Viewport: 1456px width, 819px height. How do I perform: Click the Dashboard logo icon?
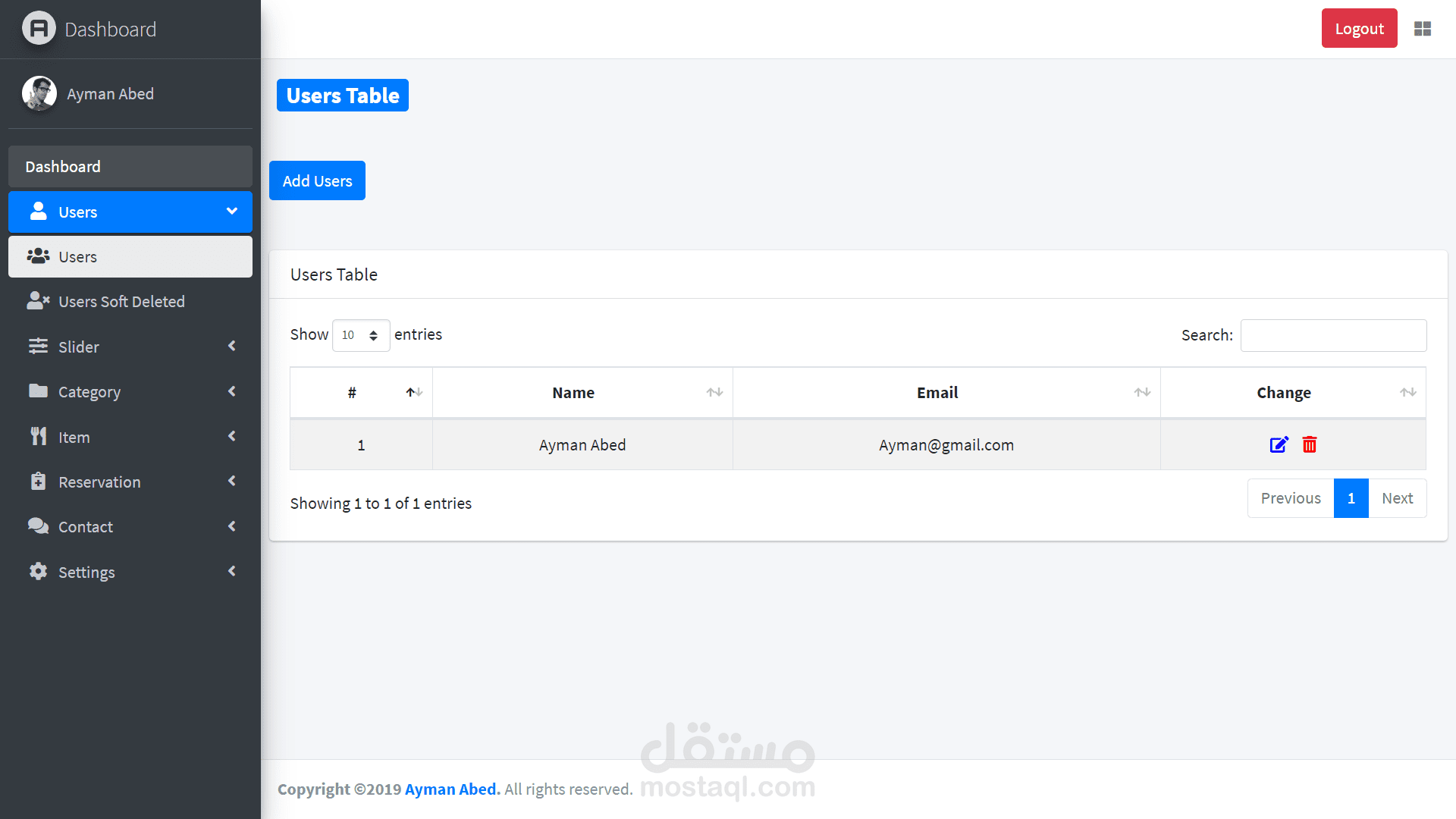[39, 29]
